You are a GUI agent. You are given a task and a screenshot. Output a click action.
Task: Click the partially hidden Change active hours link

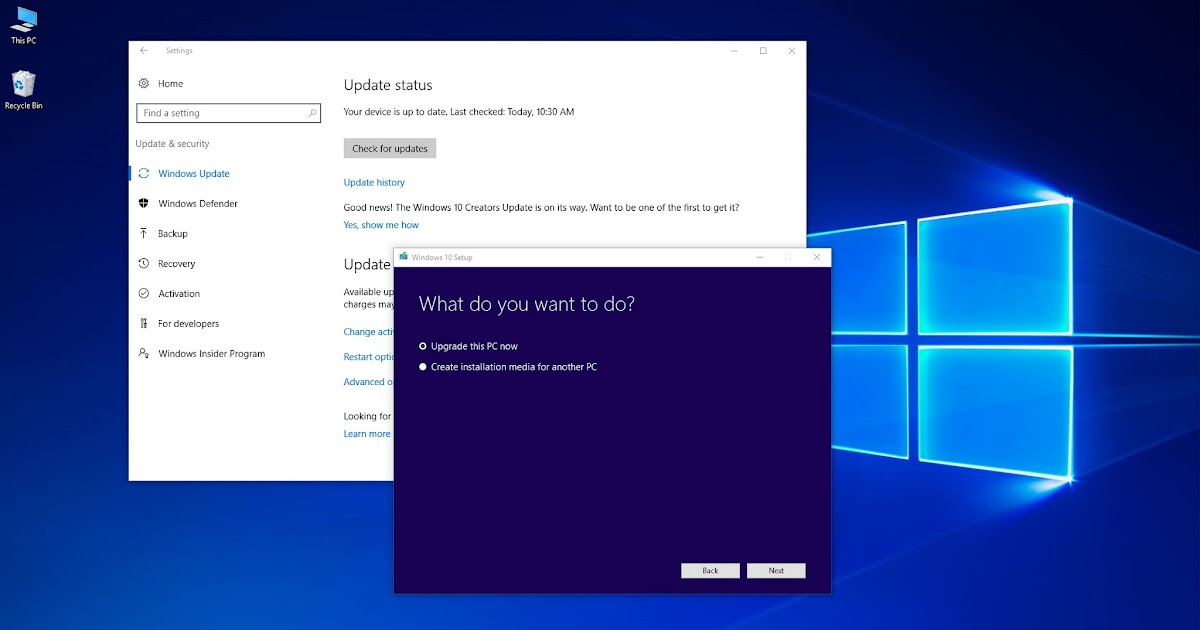click(368, 332)
